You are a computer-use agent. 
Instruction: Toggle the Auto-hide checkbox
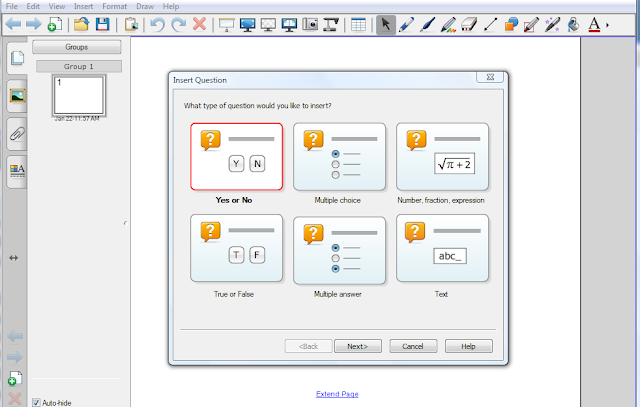pos(36,403)
